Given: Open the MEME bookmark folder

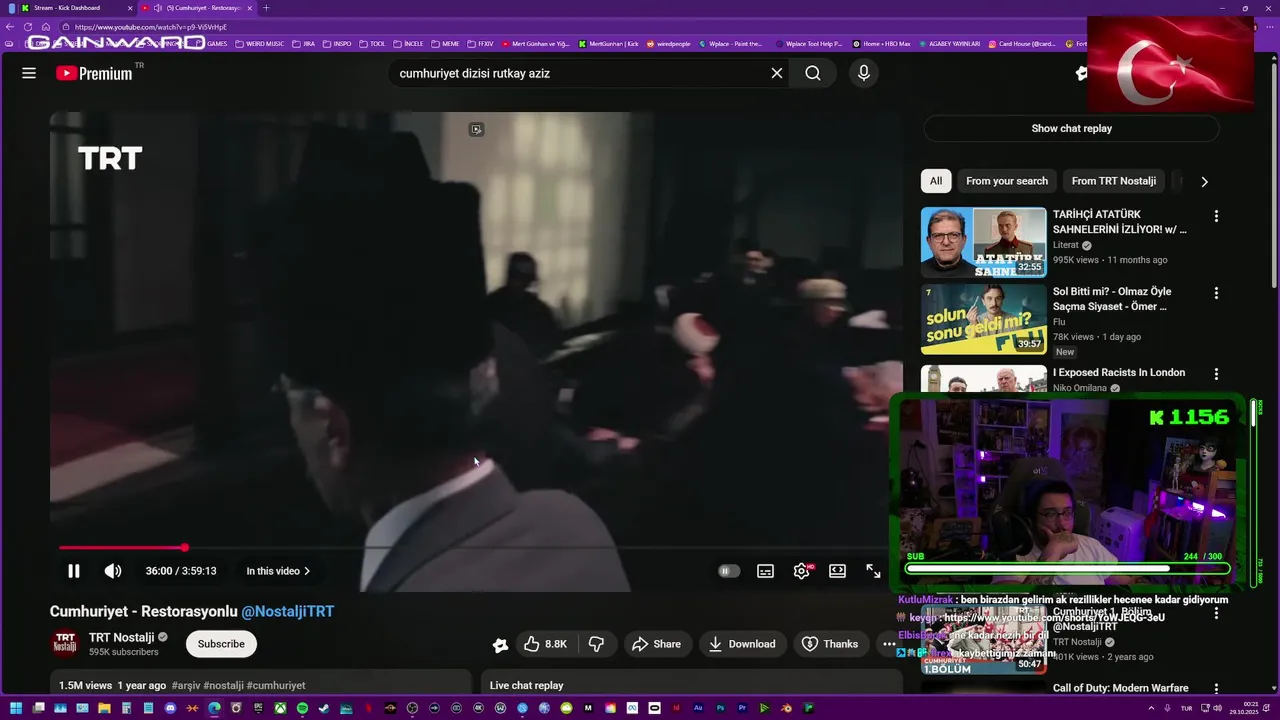Looking at the screenshot, I should 445,44.
